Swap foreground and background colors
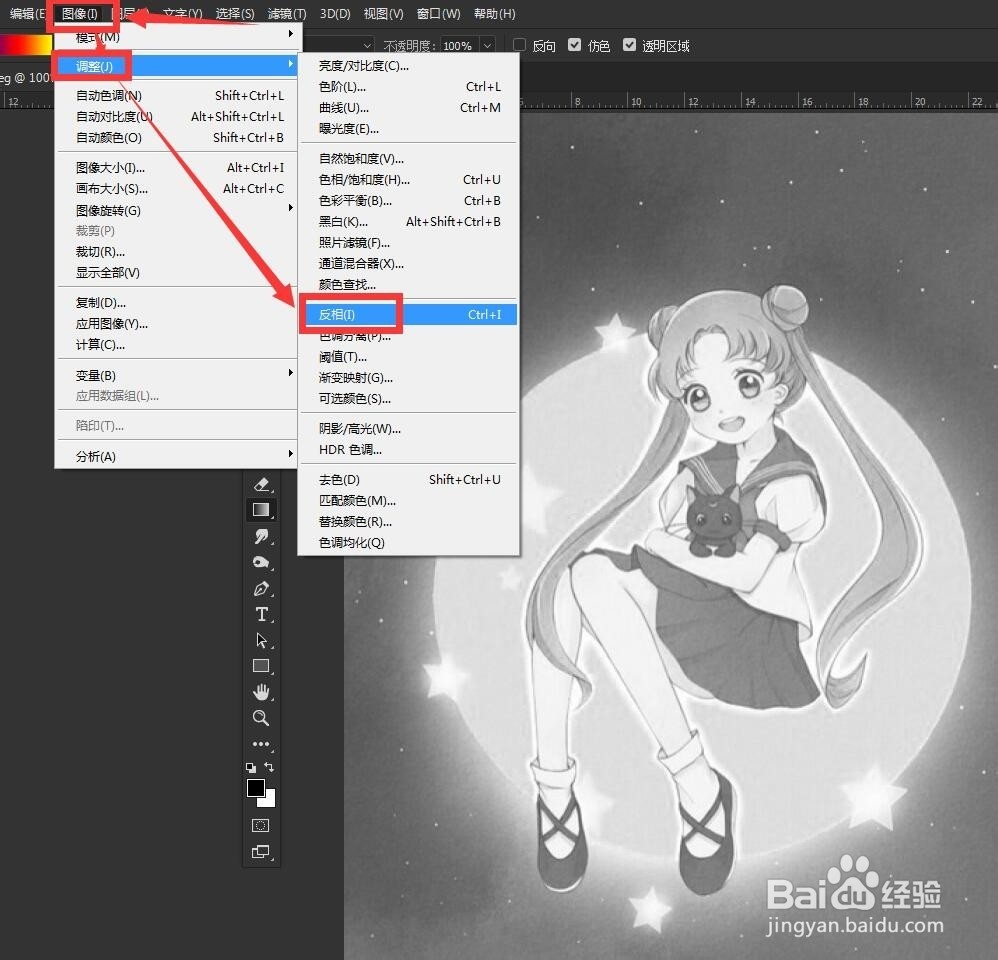 click(x=269, y=767)
